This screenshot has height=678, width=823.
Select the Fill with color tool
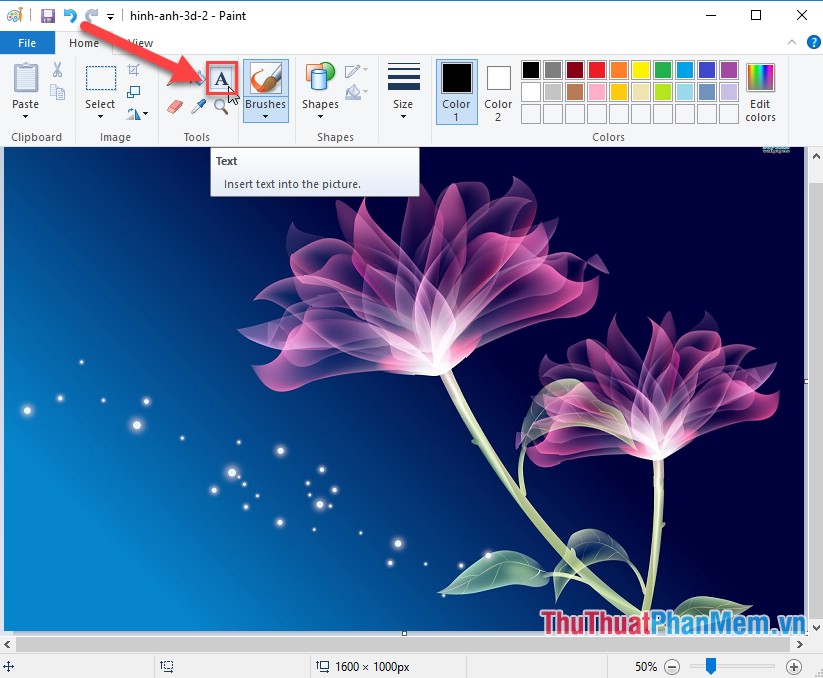pyautogui.click(x=198, y=78)
